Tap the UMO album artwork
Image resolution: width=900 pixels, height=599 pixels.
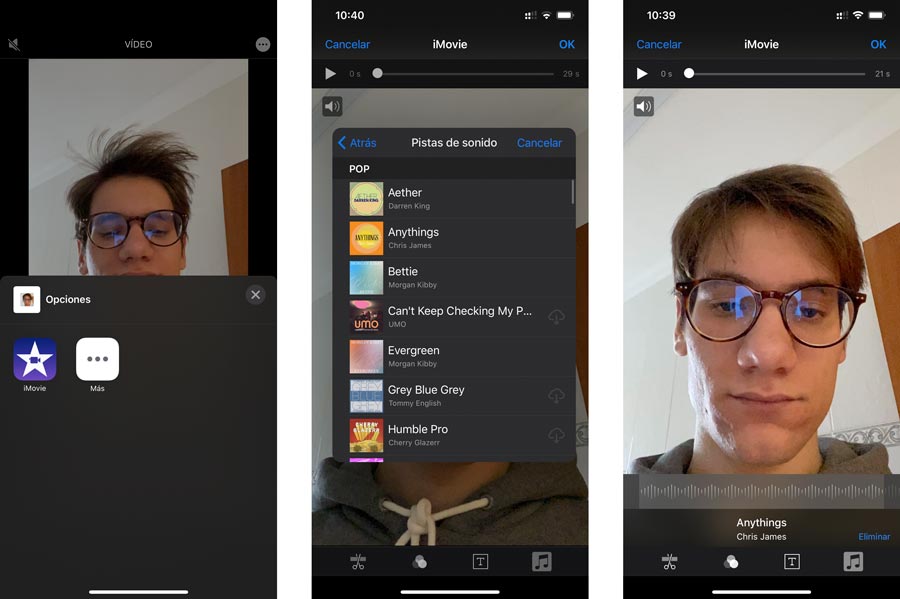tap(366, 317)
